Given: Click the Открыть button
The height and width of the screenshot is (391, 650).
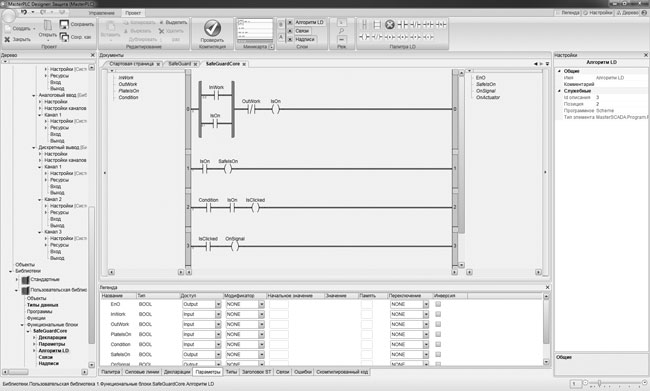Looking at the screenshot, I should (x=48, y=30).
